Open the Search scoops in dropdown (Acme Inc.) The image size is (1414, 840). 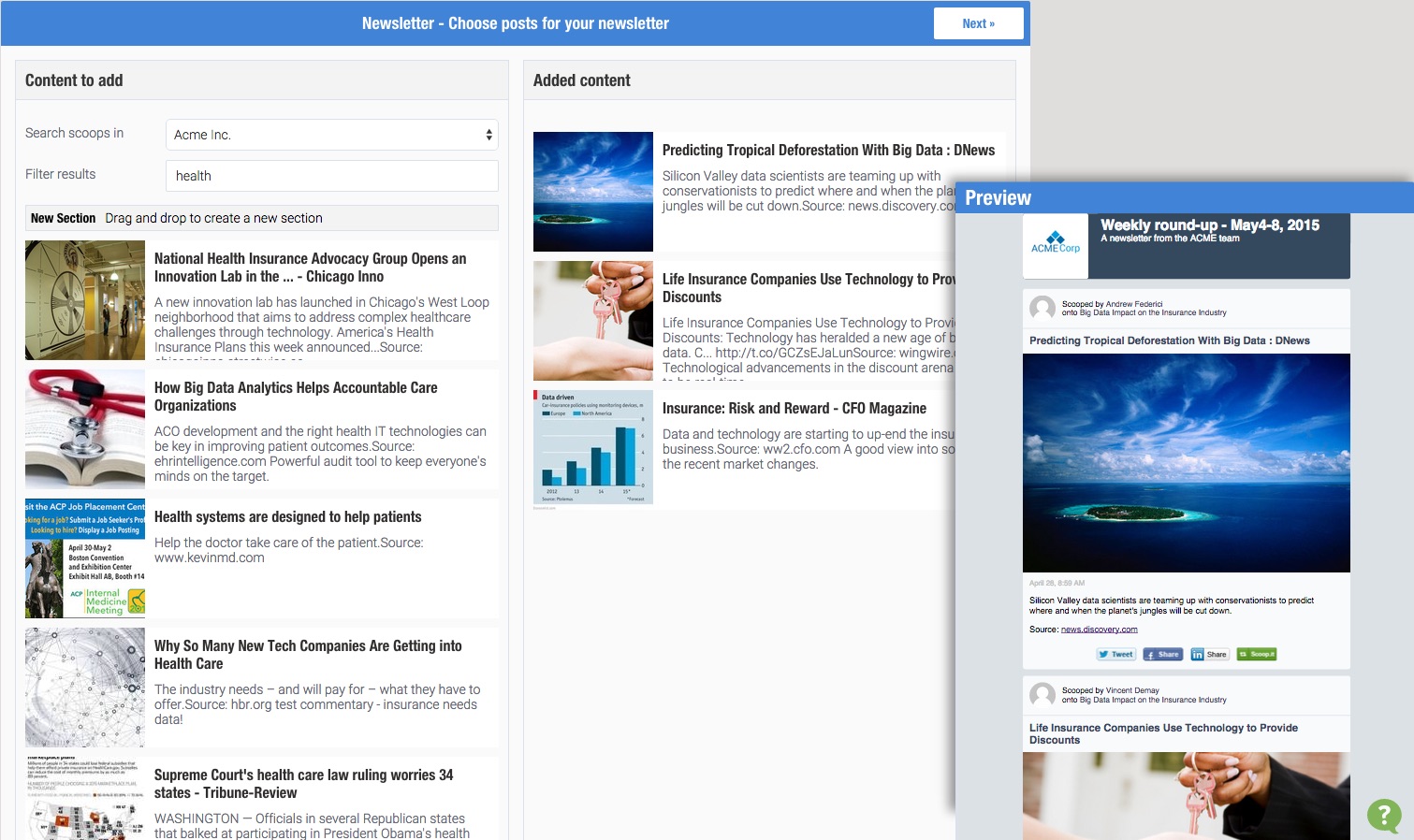pyautogui.click(x=332, y=135)
